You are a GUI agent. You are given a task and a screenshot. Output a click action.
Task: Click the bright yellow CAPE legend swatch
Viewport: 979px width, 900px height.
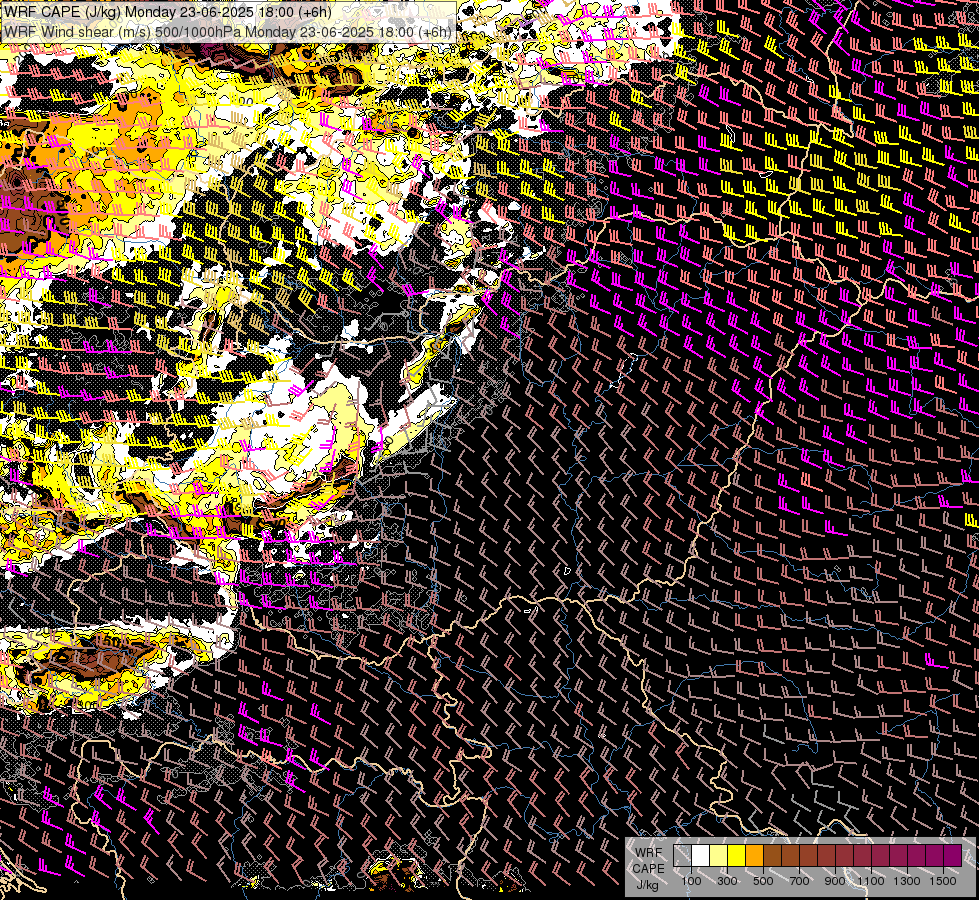pyautogui.click(x=737, y=856)
